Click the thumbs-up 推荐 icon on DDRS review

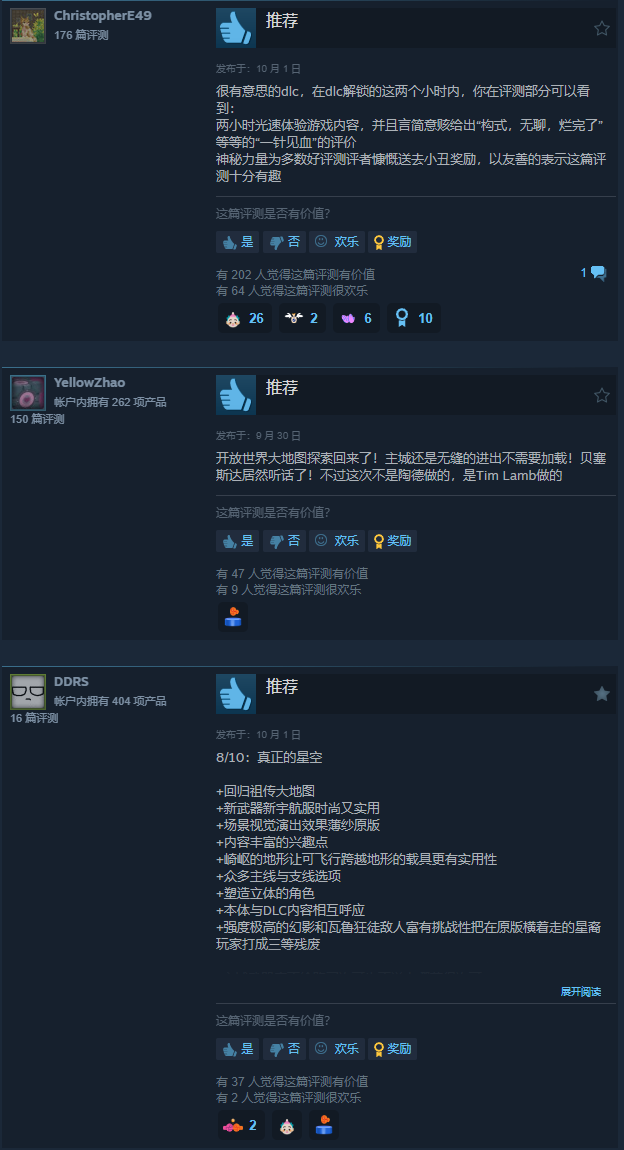pos(236,694)
